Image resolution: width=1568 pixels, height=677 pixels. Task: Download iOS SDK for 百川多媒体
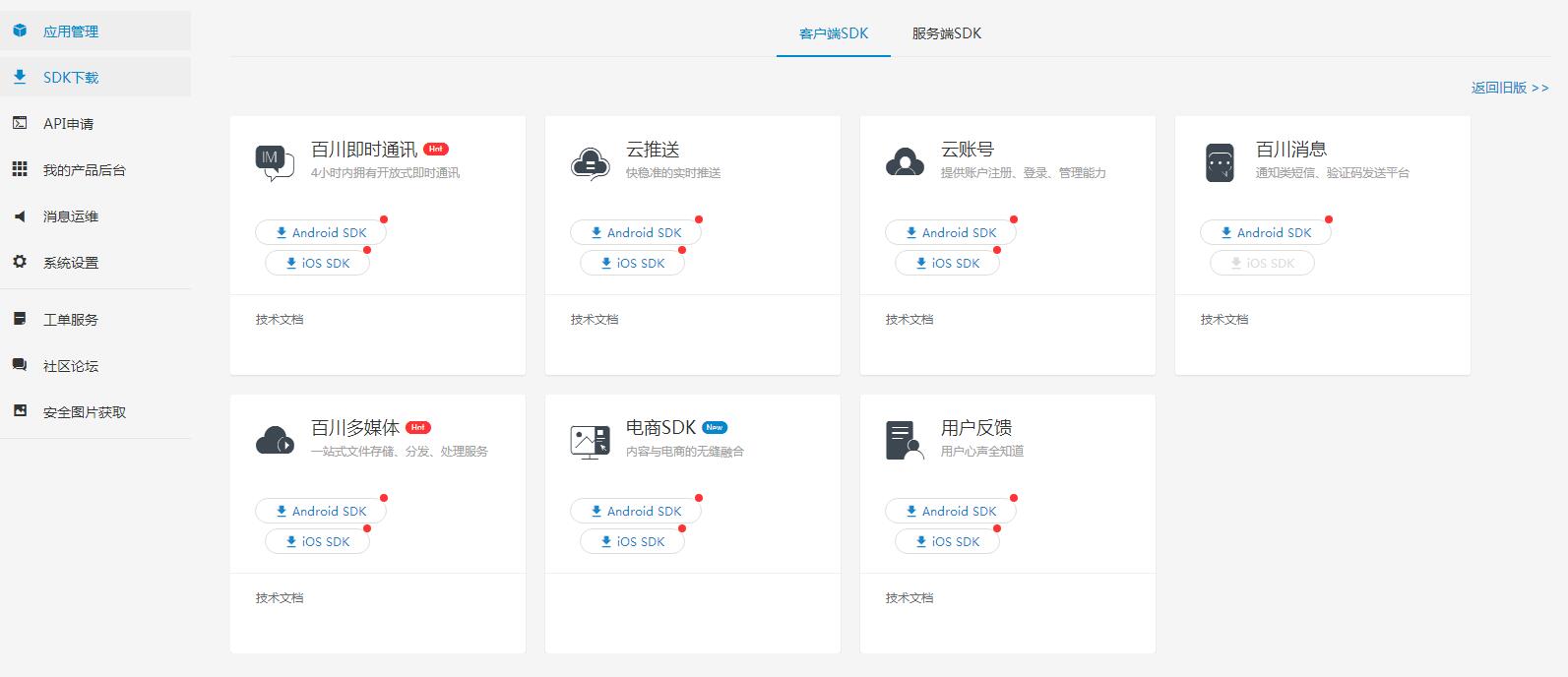tap(317, 541)
